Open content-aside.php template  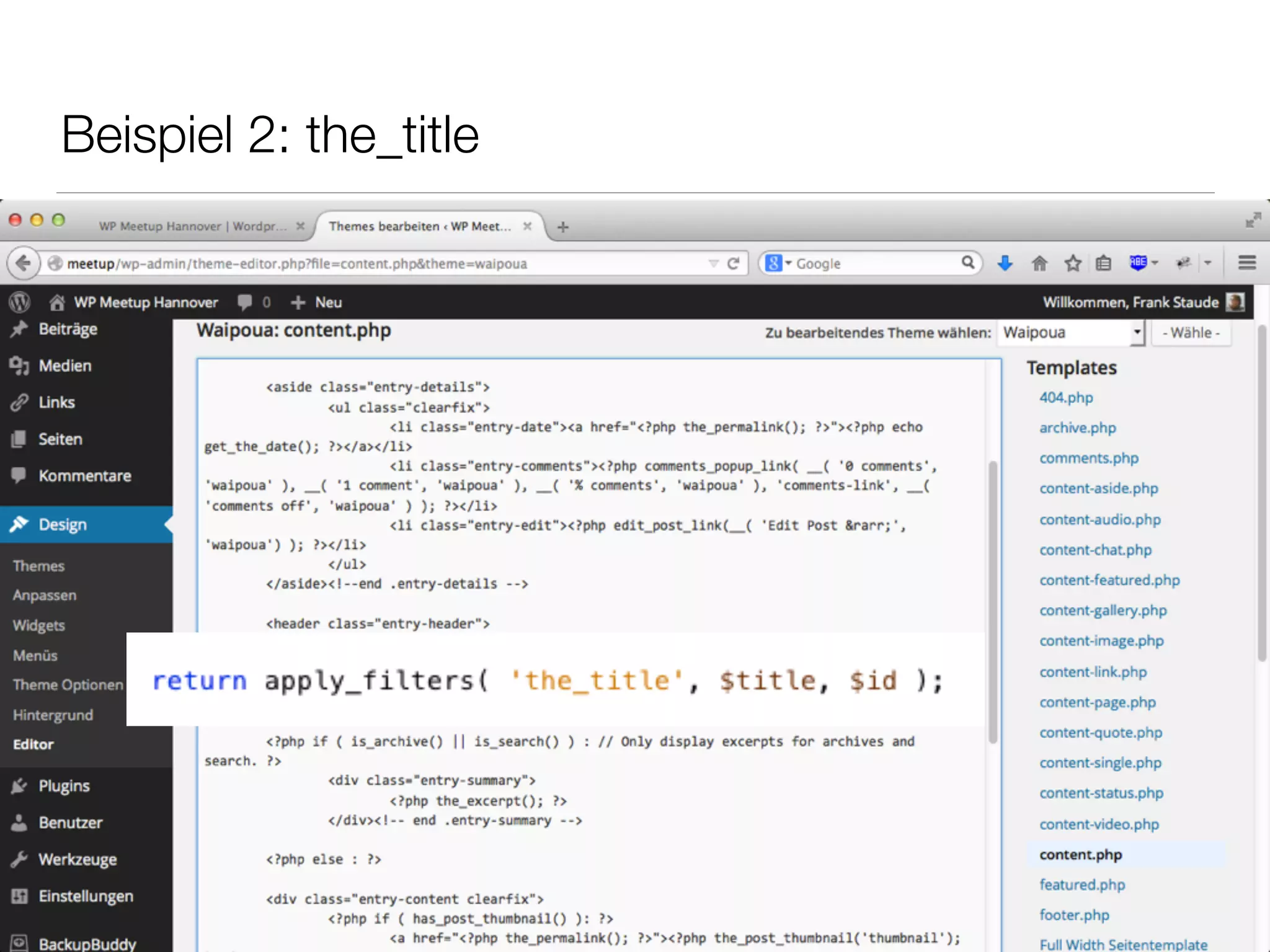click(x=1099, y=488)
